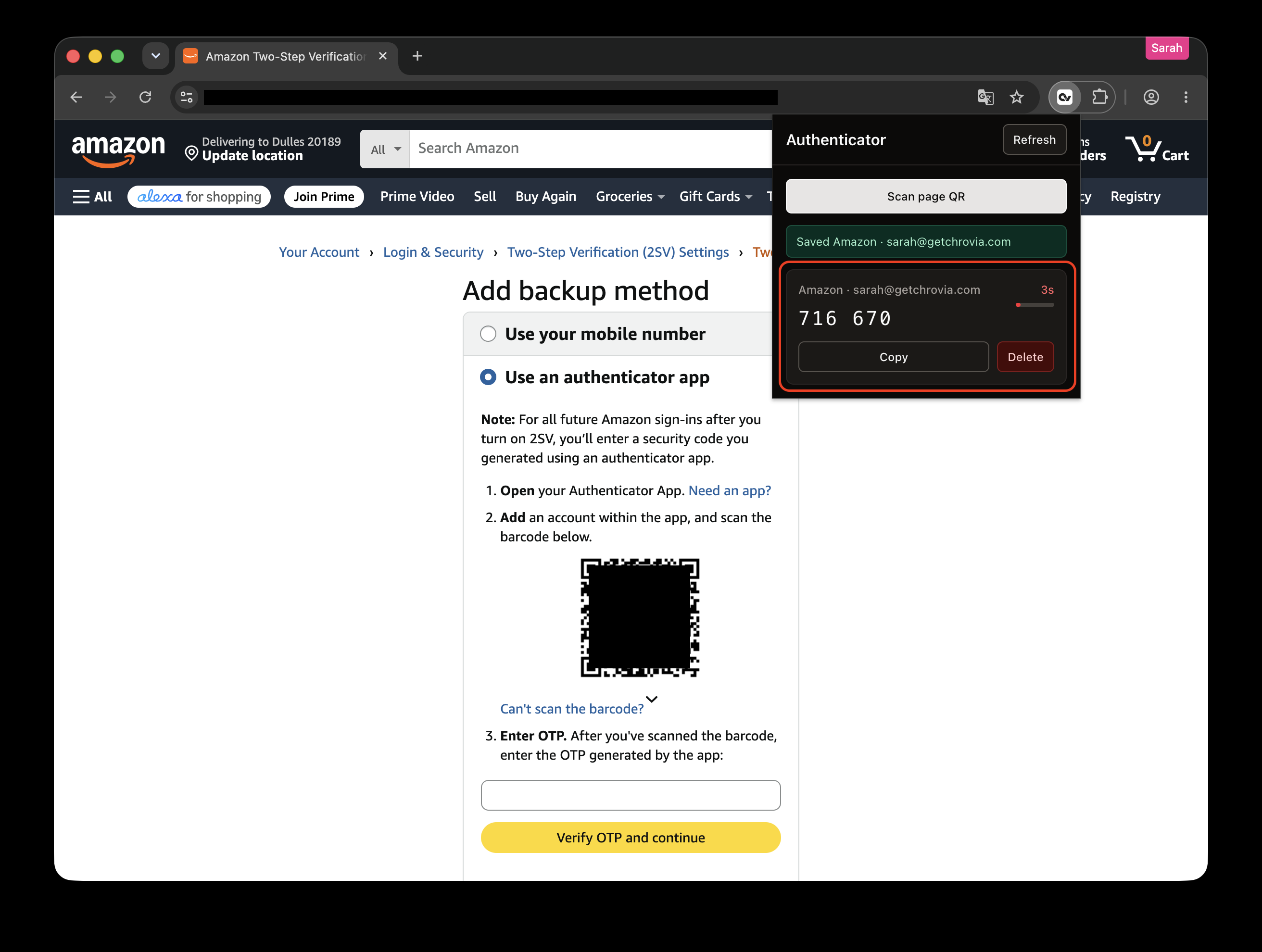Viewport: 1262px width, 952px height.
Task: Open the tab search dropdown arrow
Action: pos(156,56)
